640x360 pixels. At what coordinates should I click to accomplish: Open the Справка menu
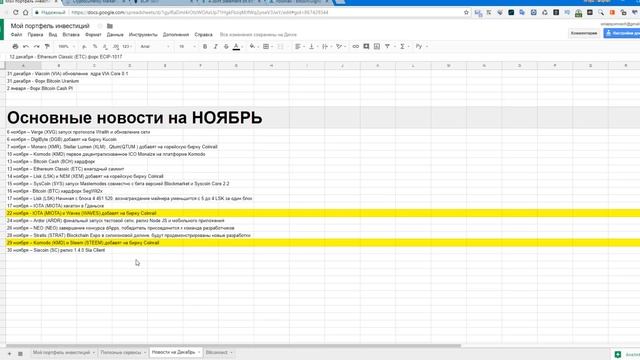click(x=203, y=35)
